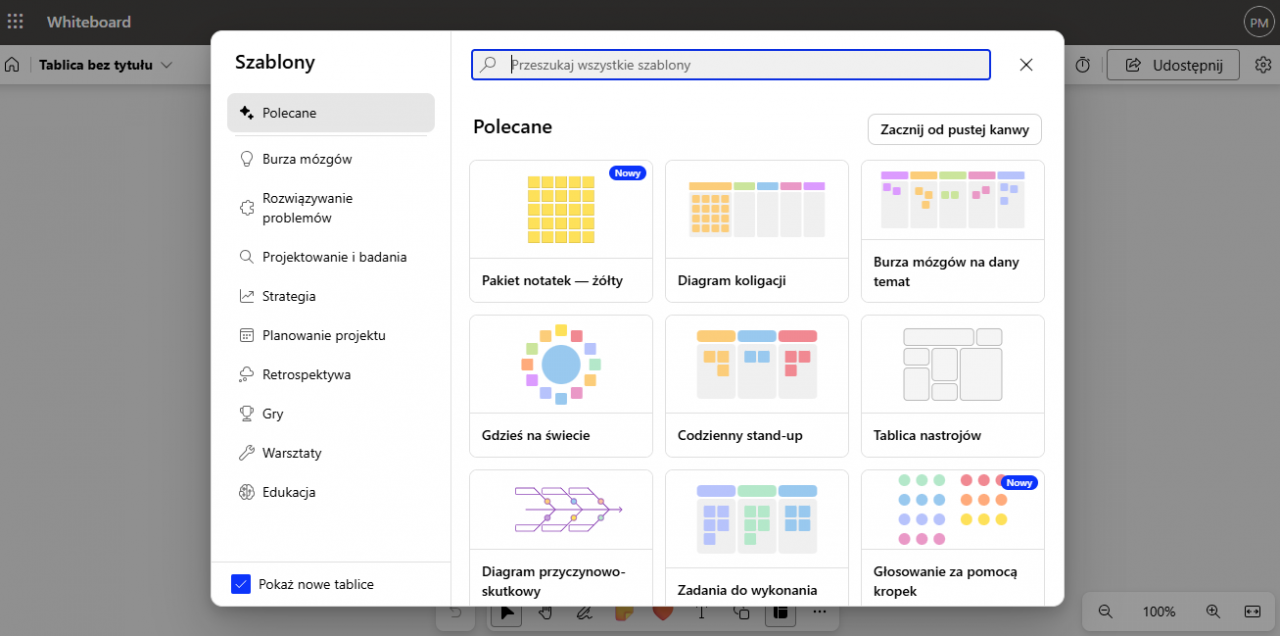This screenshot has width=1280, height=636.
Task: Expand the Tablica bez tytułu dropdown
Action: [x=166, y=65]
